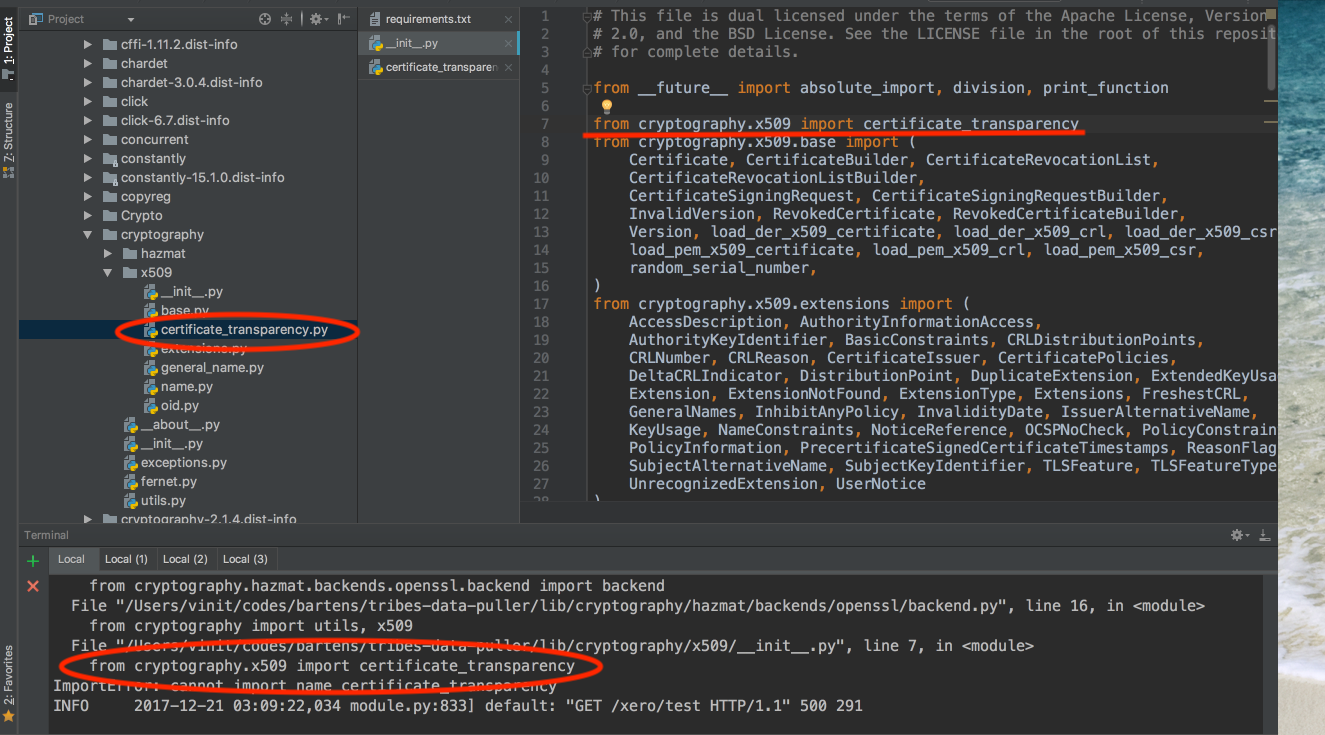Image resolution: width=1325 pixels, height=735 pixels.
Task: Switch to the certificate_transparency editor tab
Action: click(x=439, y=67)
